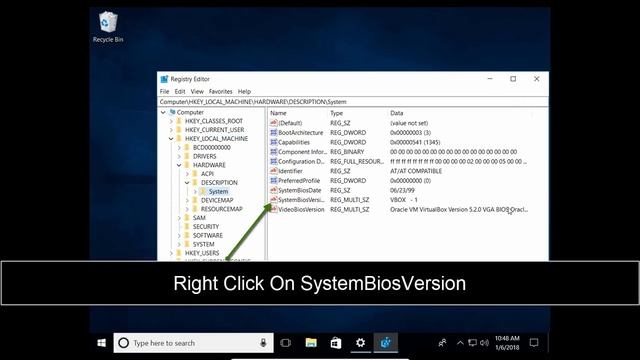This screenshot has width=640, height=360.
Task: Click '0x00000541 (1345)' data value
Action: (x=415, y=142)
